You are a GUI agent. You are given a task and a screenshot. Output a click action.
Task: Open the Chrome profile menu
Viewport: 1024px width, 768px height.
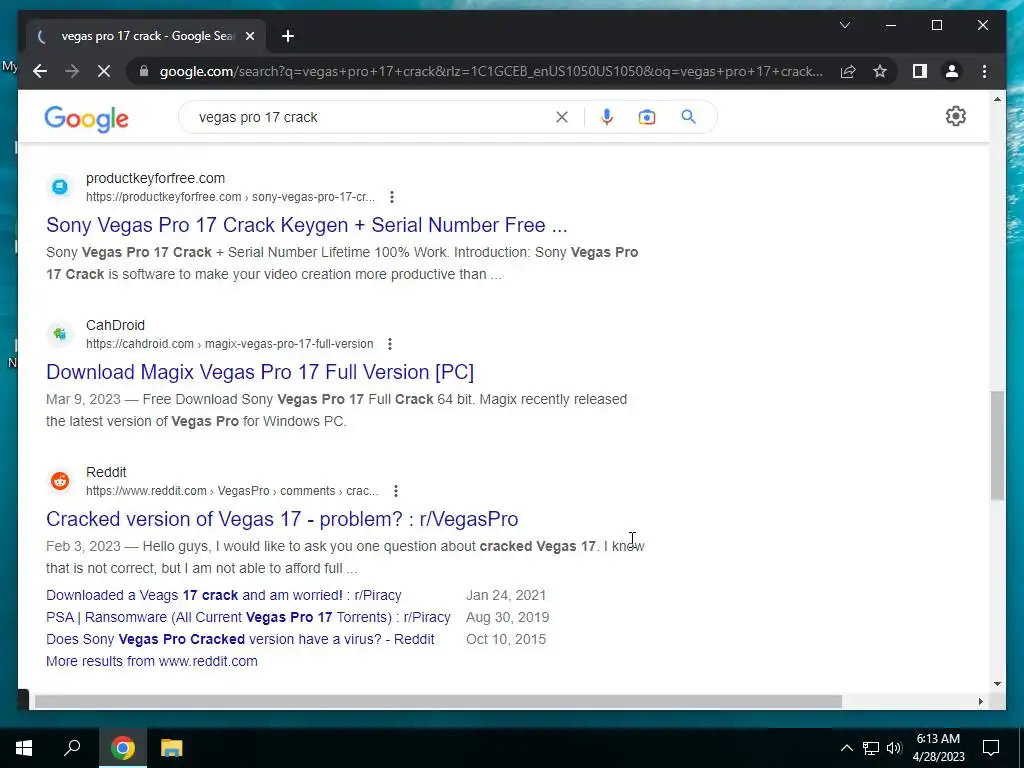tap(952, 71)
